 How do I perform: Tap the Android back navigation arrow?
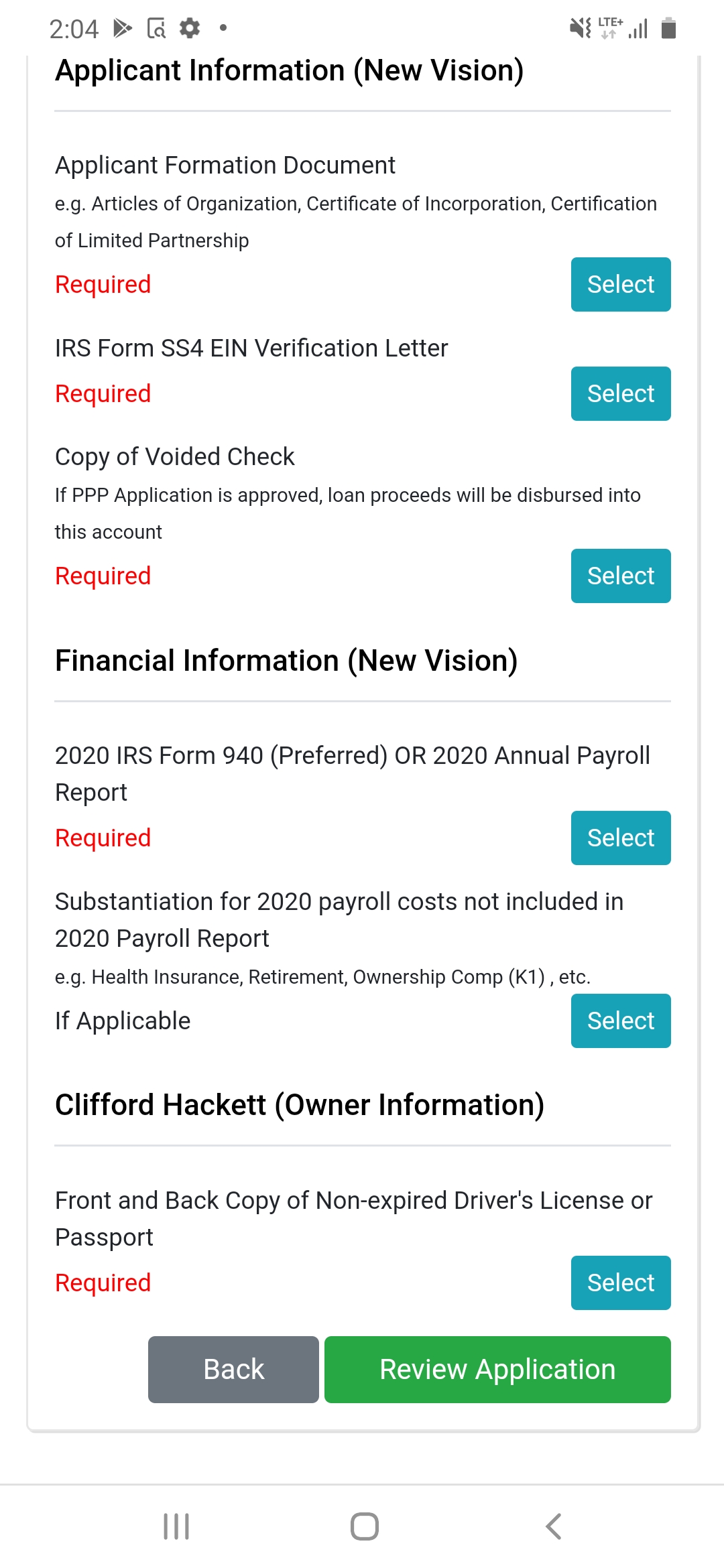click(x=554, y=1526)
